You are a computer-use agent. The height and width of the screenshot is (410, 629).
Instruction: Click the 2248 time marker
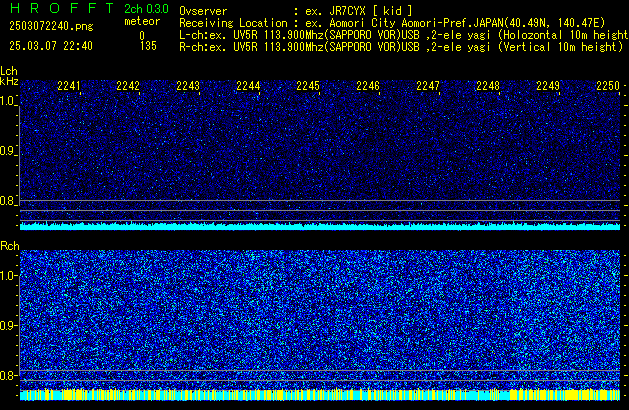(488, 86)
